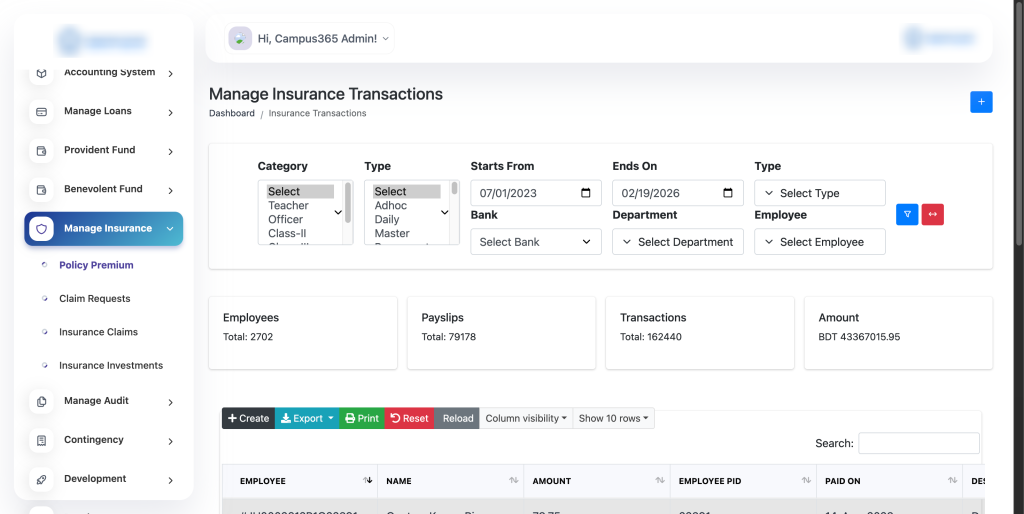Click the red reset filters arrow icon
This screenshot has width=1024, height=514.
(x=932, y=214)
